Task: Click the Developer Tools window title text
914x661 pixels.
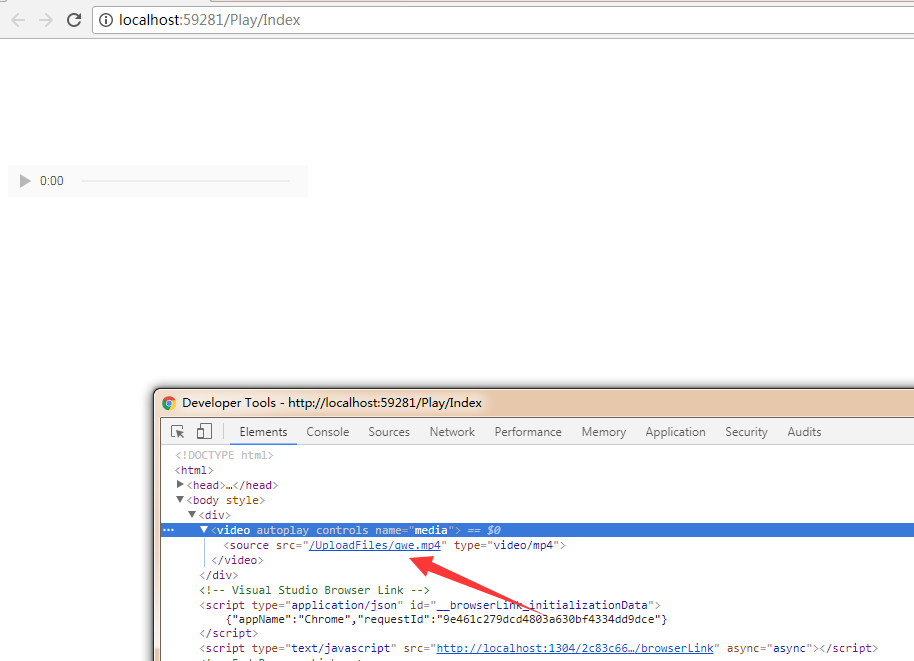Action: click(x=332, y=403)
